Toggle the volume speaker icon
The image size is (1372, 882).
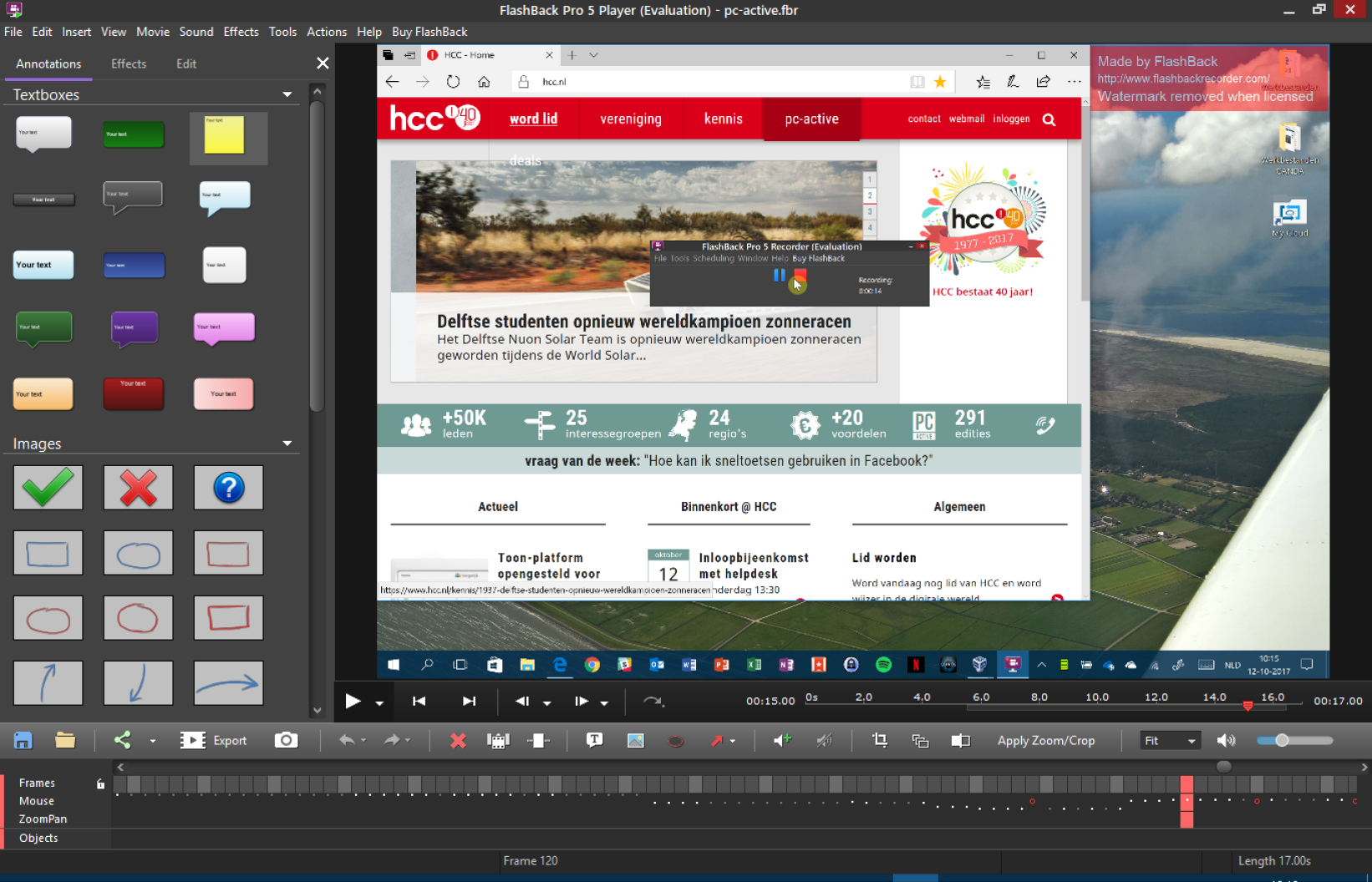click(1226, 740)
